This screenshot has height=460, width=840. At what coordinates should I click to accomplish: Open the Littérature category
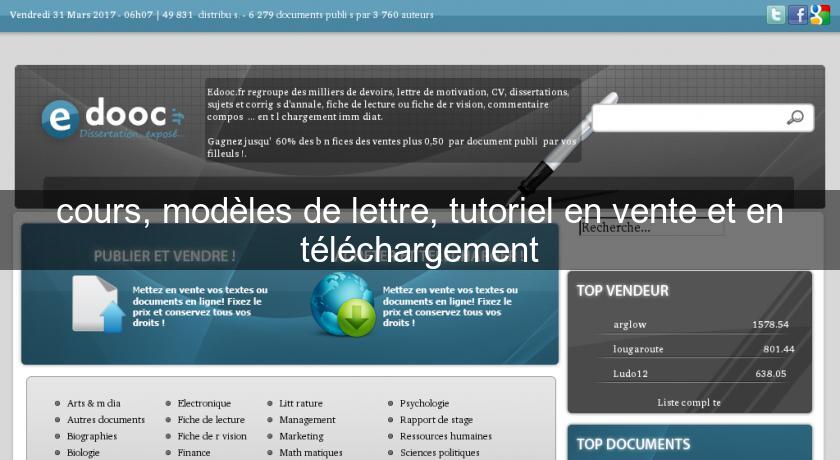[x=301, y=403]
